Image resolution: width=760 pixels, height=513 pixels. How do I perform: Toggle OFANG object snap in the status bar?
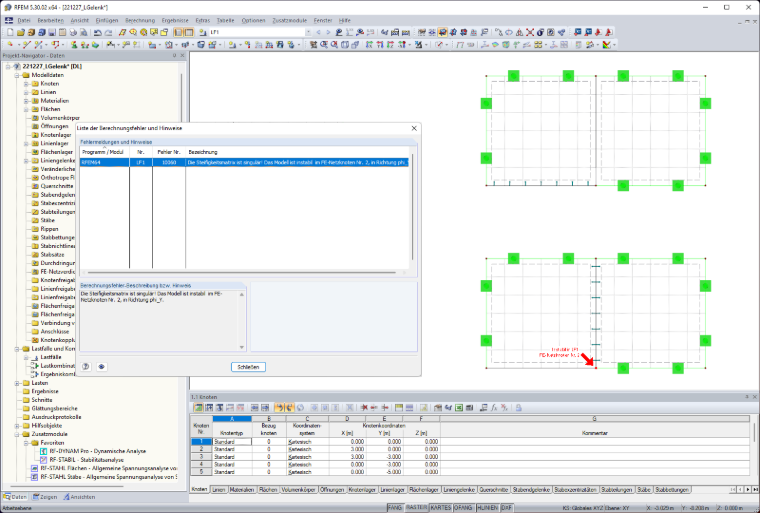click(464, 507)
